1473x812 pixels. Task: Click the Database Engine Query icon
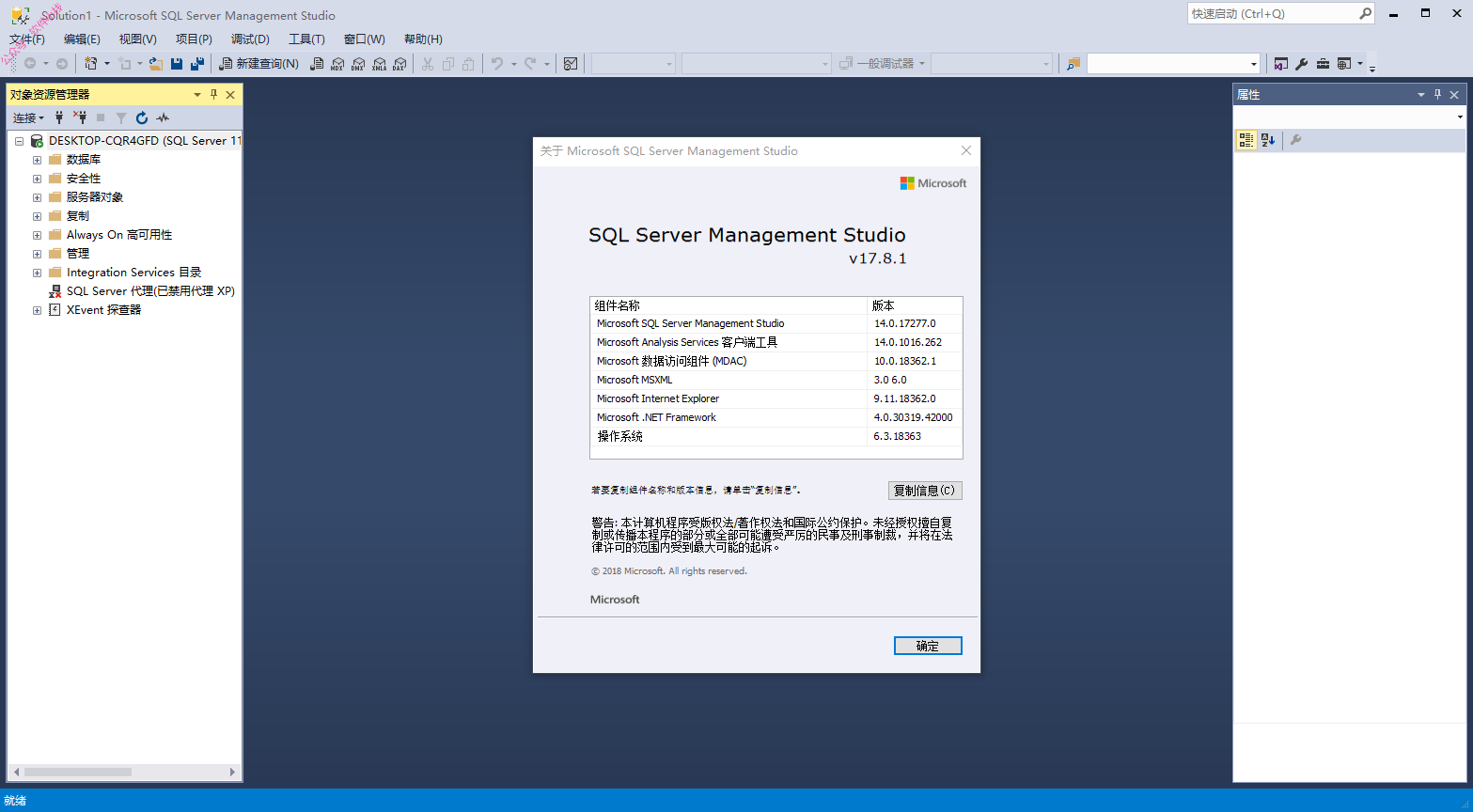coord(317,64)
